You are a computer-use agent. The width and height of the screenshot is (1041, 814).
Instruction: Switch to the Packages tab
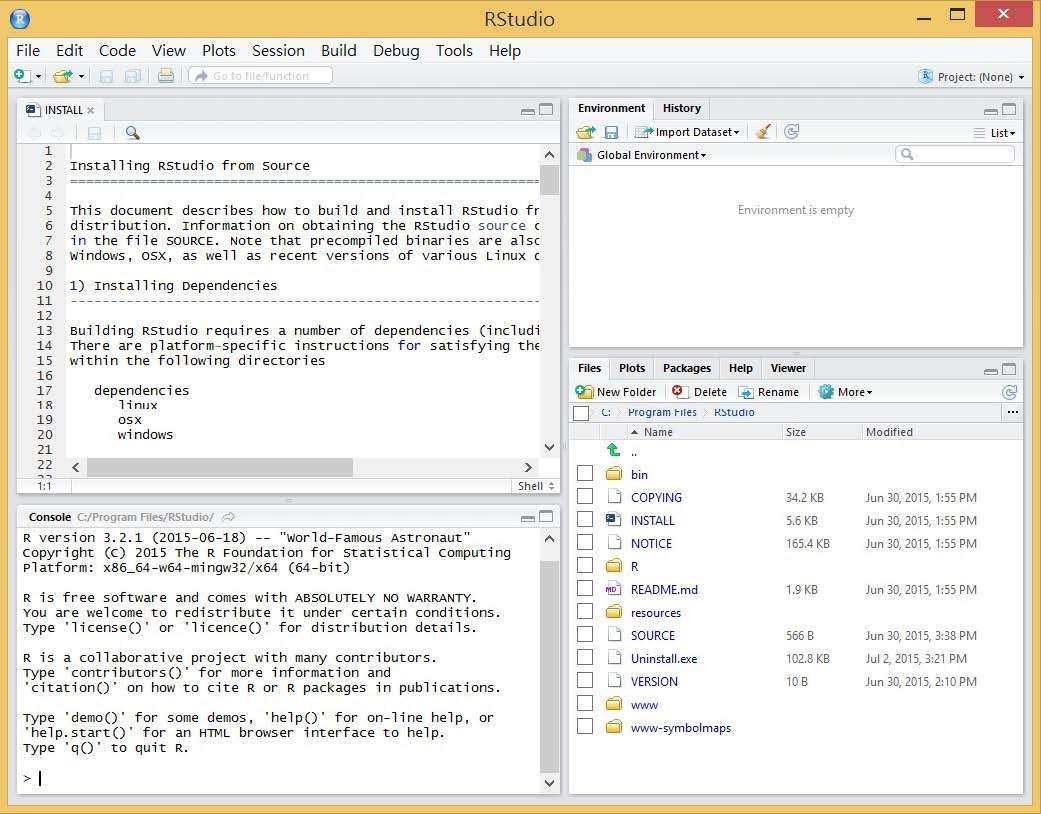click(x=686, y=368)
